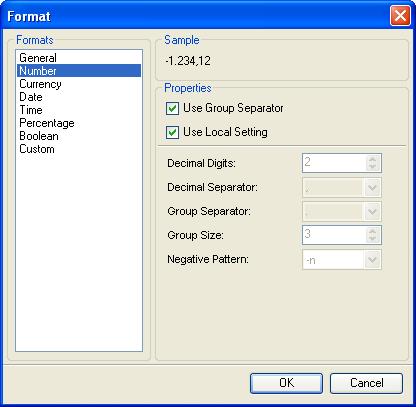Expand the Decimal Separator dropdown

(372, 188)
